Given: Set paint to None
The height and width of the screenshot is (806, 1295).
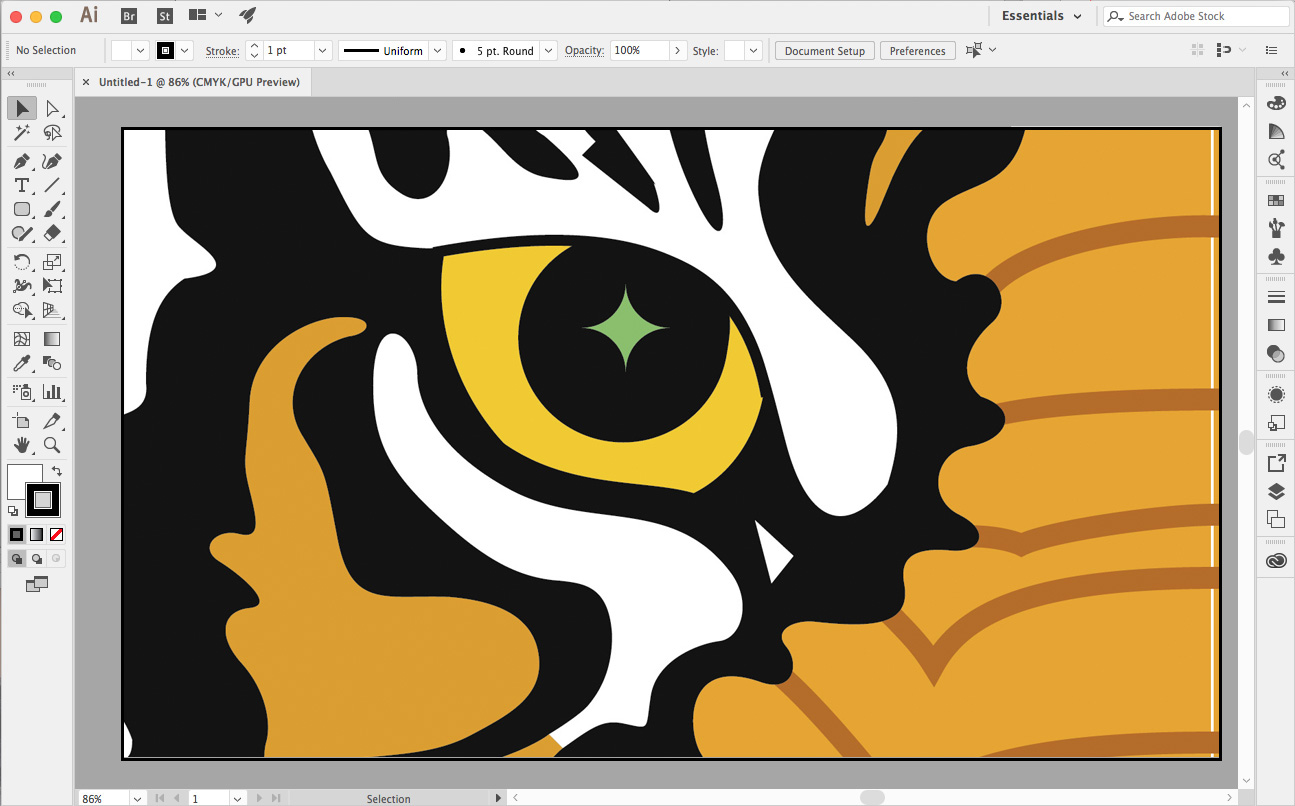Looking at the screenshot, I should pyautogui.click(x=56, y=534).
